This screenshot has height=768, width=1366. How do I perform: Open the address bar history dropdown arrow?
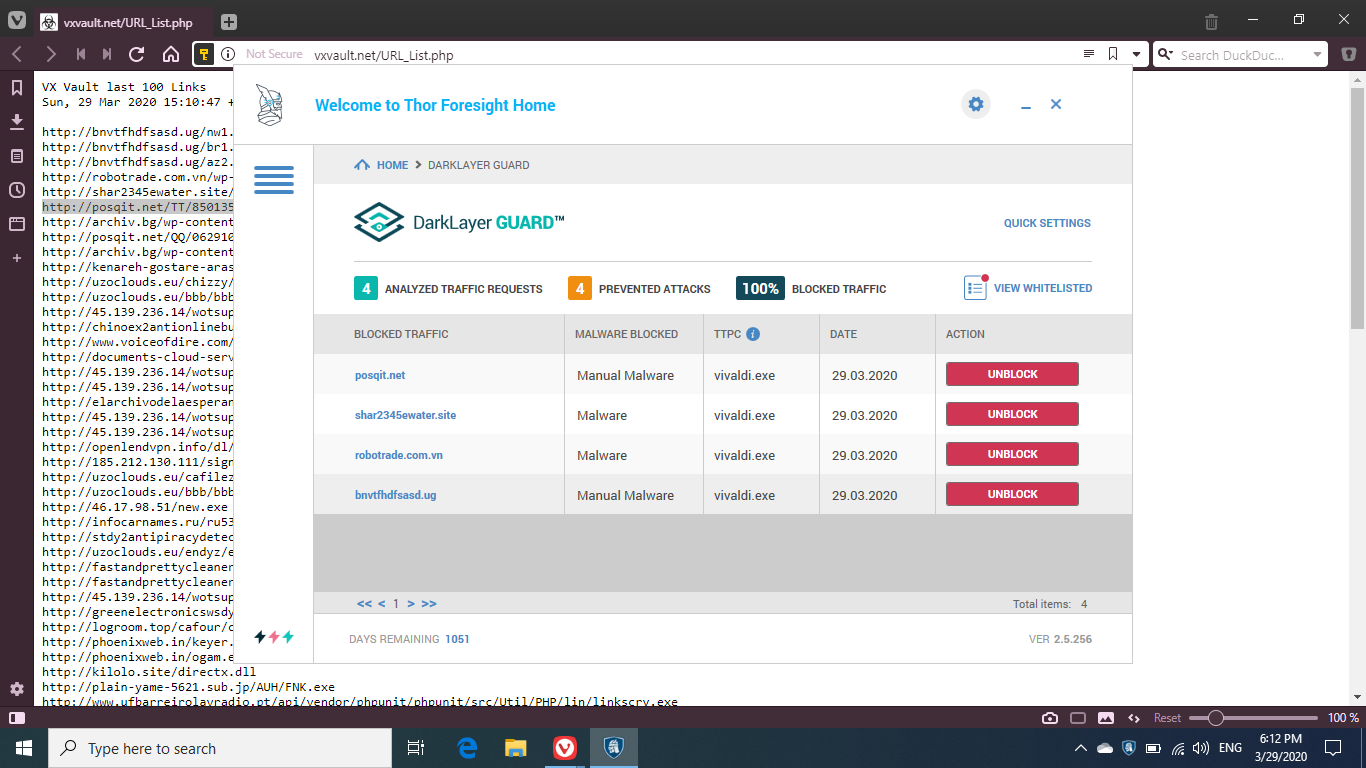point(1137,54)
